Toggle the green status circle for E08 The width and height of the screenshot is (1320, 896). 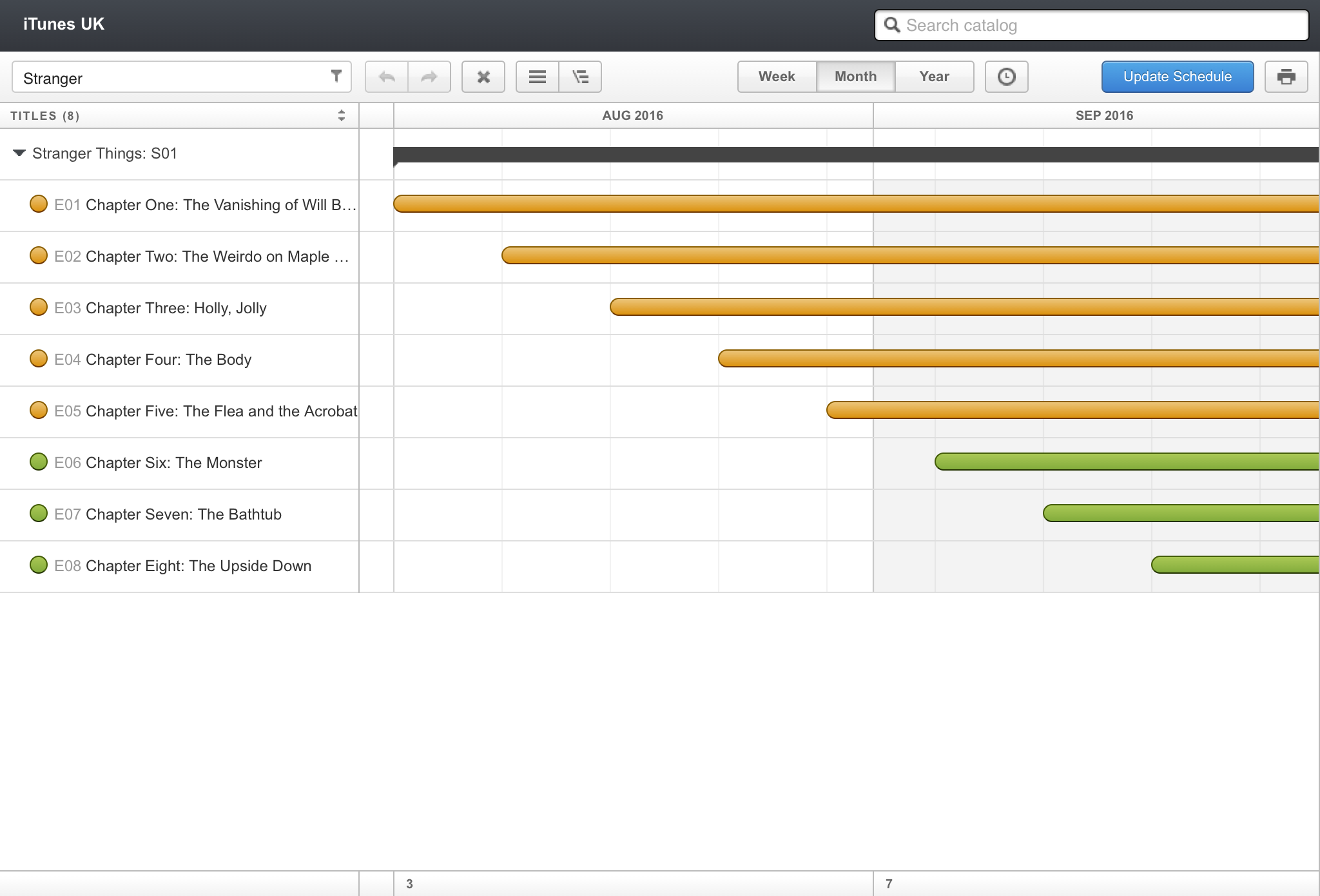click(39, 565)
